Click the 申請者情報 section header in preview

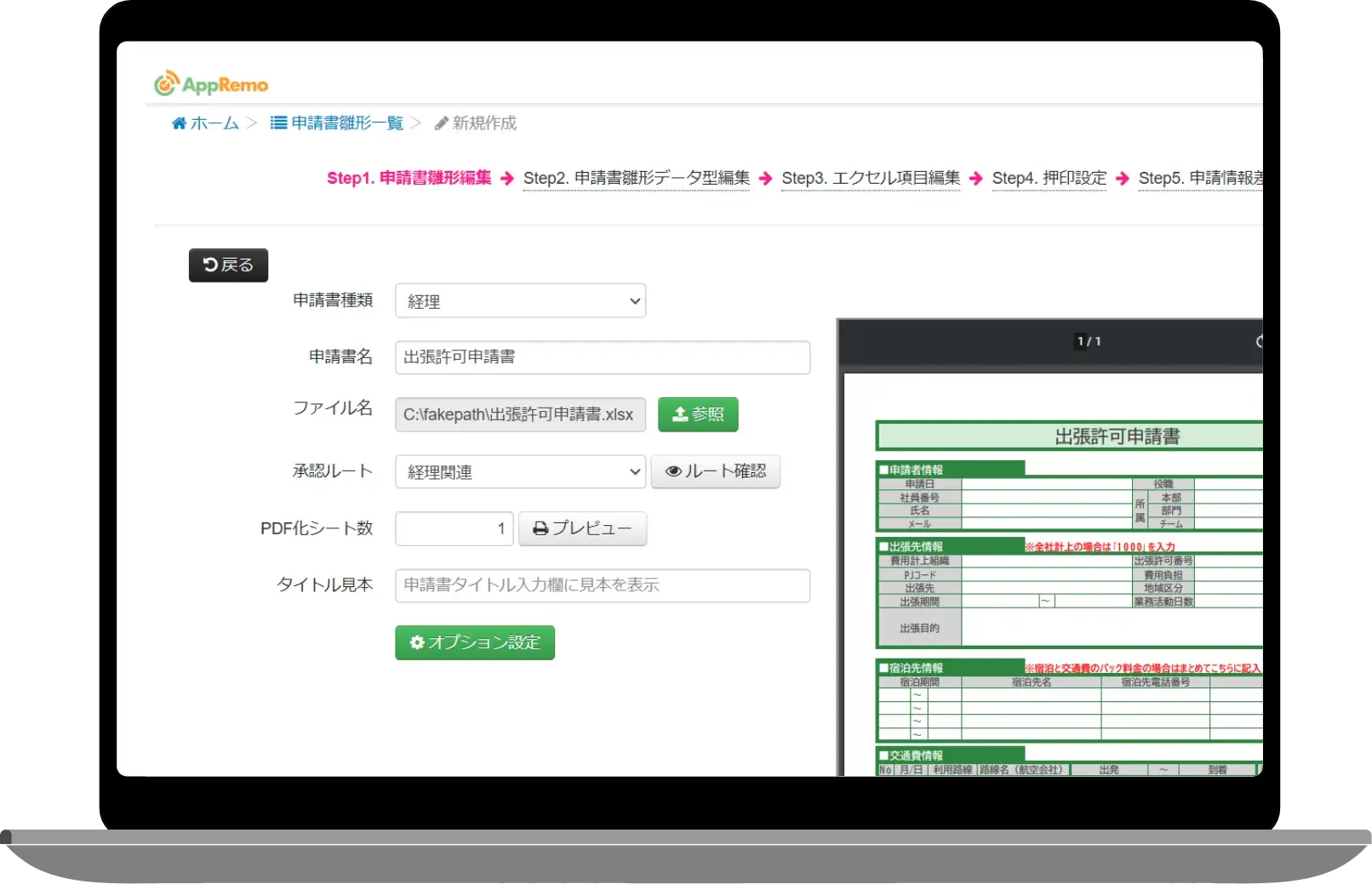(x=952, y=470)
